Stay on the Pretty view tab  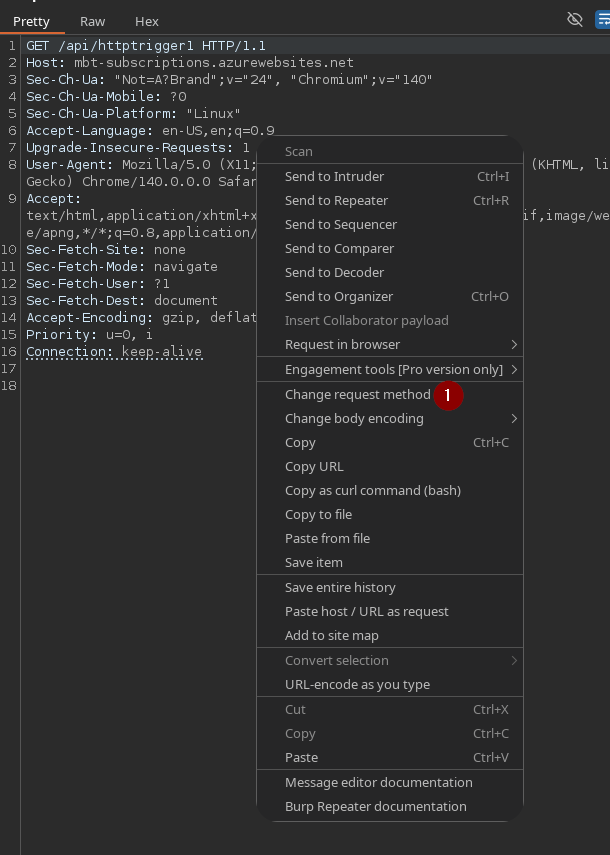(x=31, y=21)
